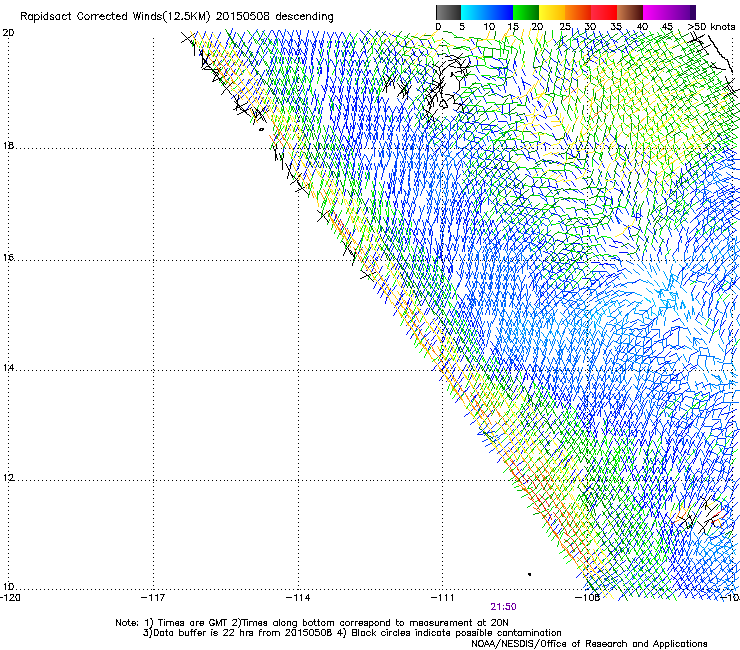Click the latitude label '16'
740x650 pixels.
click(x=8, y=258)
